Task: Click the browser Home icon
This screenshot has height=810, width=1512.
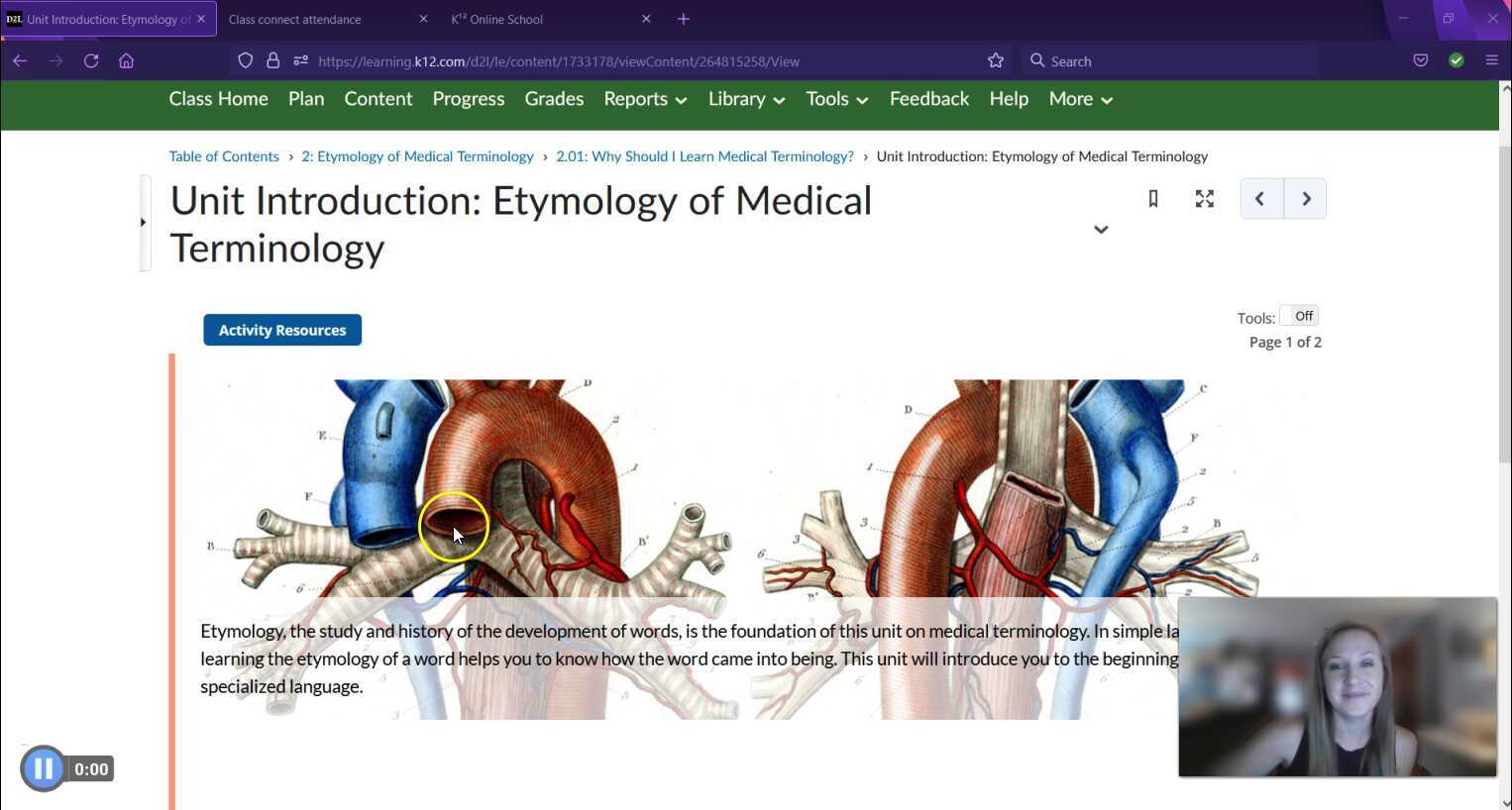Action: click(126, 60)
